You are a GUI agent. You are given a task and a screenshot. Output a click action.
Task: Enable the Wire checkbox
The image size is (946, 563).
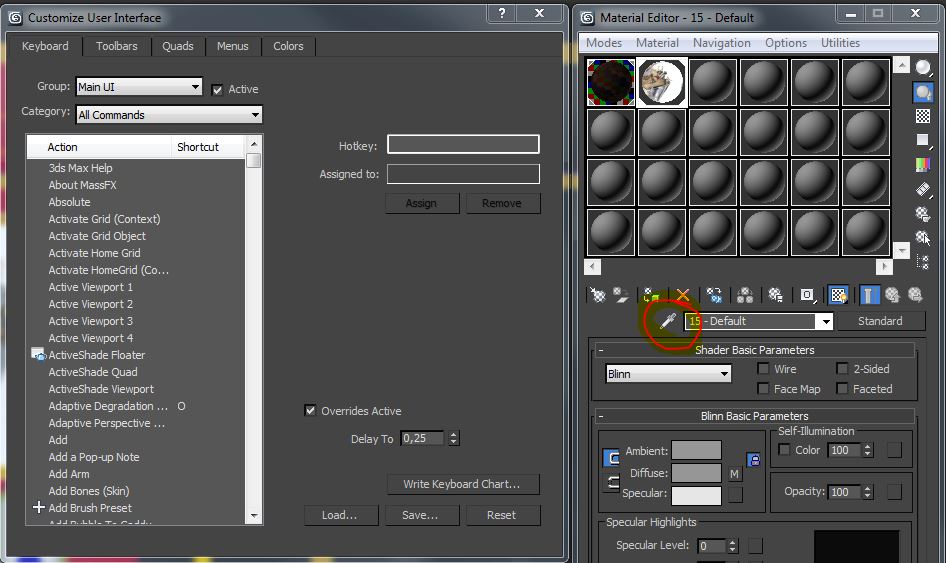tap(763, 368)
